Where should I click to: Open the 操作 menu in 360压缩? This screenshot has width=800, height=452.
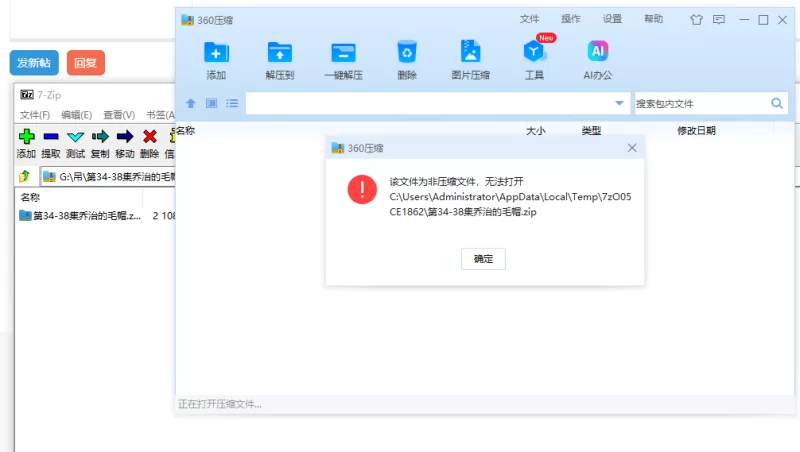[x=570, y=19]
